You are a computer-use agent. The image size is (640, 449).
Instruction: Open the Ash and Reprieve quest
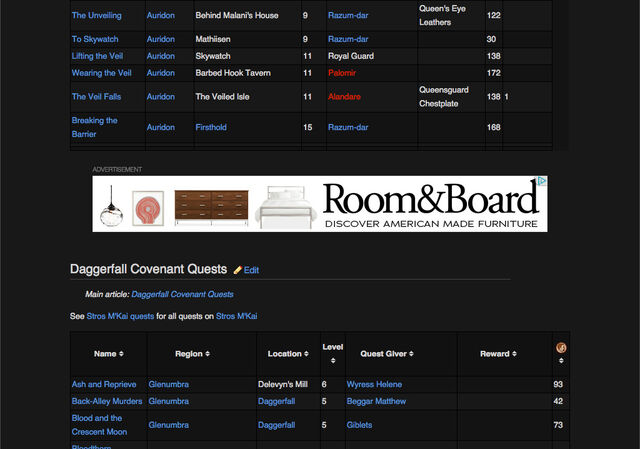coord(104,385)
